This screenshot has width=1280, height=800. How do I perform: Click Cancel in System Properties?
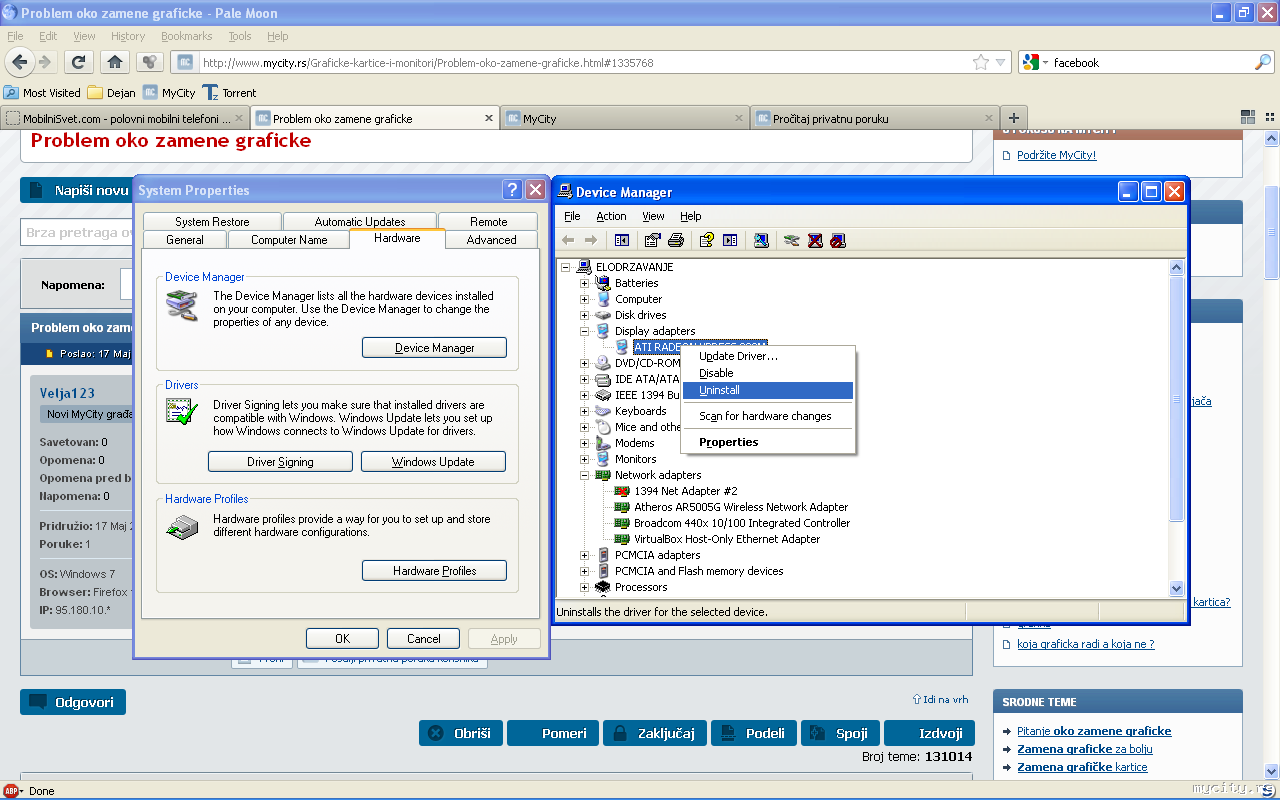423,639
